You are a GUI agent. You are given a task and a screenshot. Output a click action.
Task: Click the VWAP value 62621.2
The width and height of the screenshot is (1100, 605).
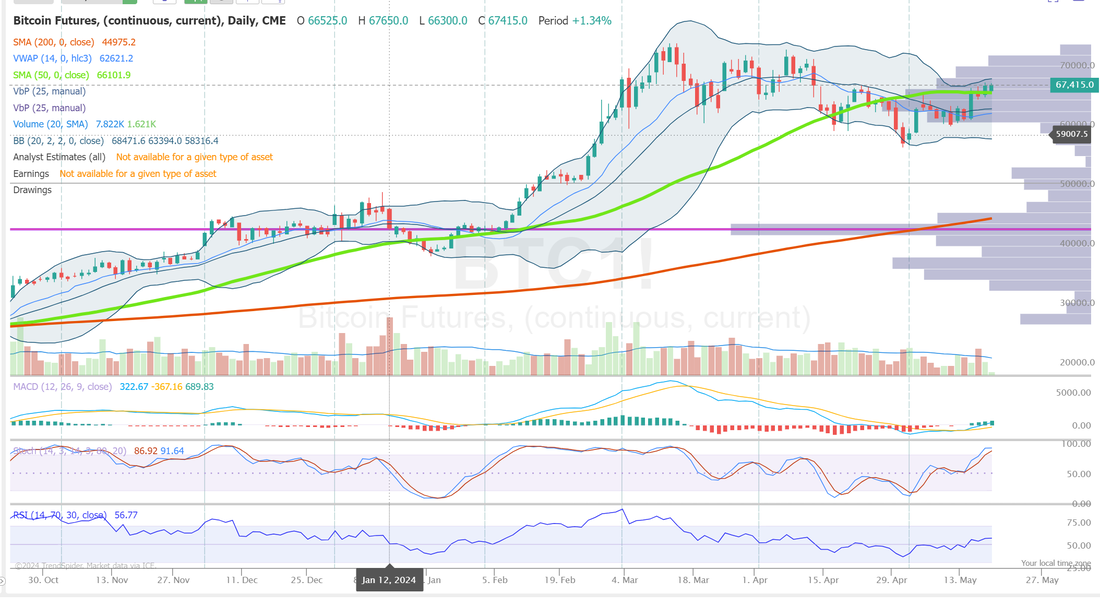116,58
